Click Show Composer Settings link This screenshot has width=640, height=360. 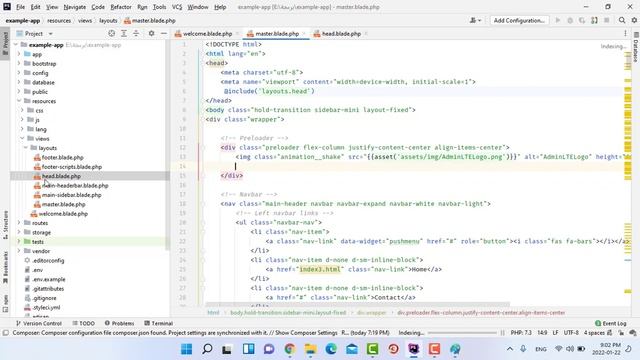point(306,333)
